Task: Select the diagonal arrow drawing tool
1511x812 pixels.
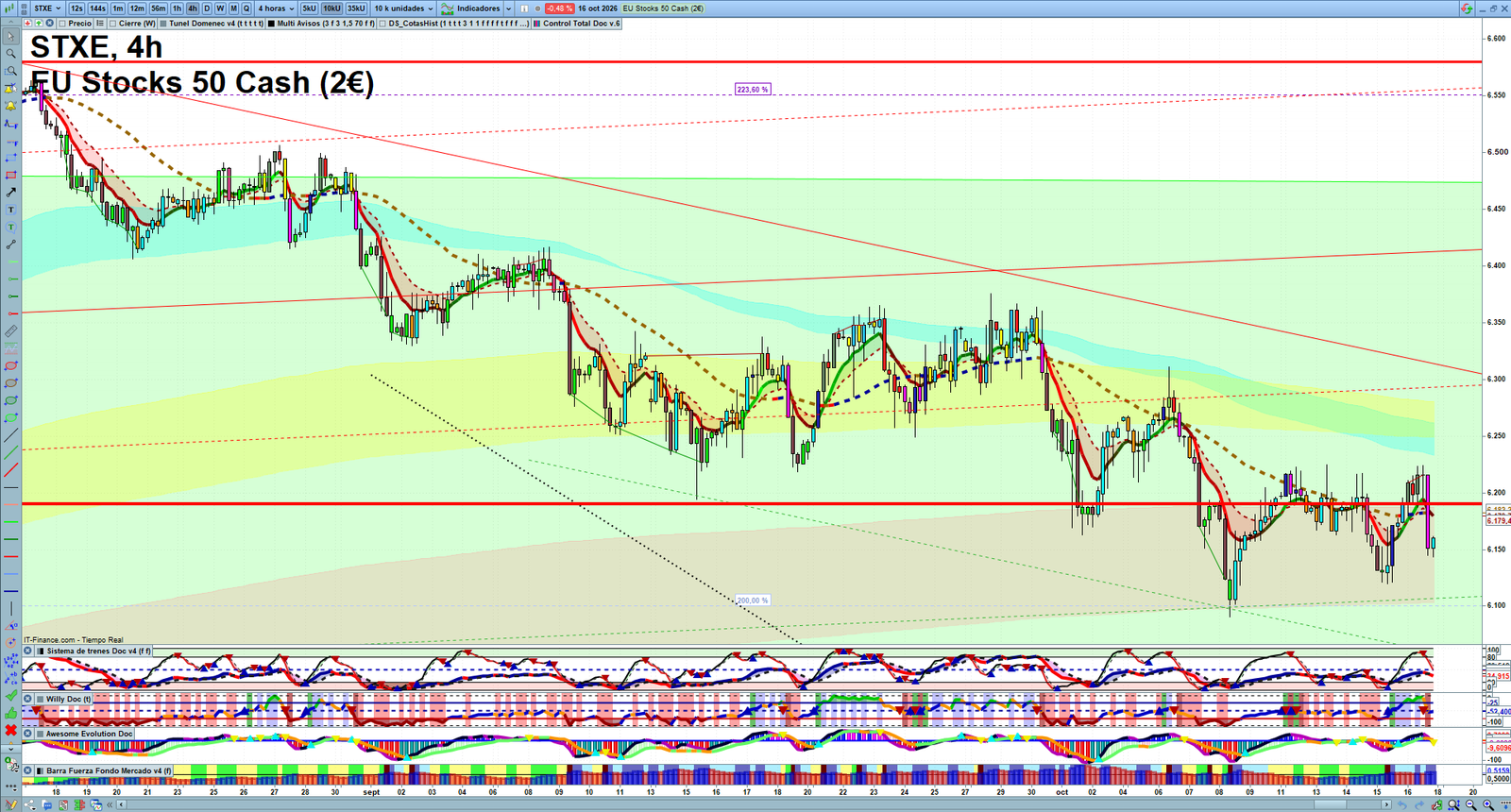Action: tap(10, 193)
